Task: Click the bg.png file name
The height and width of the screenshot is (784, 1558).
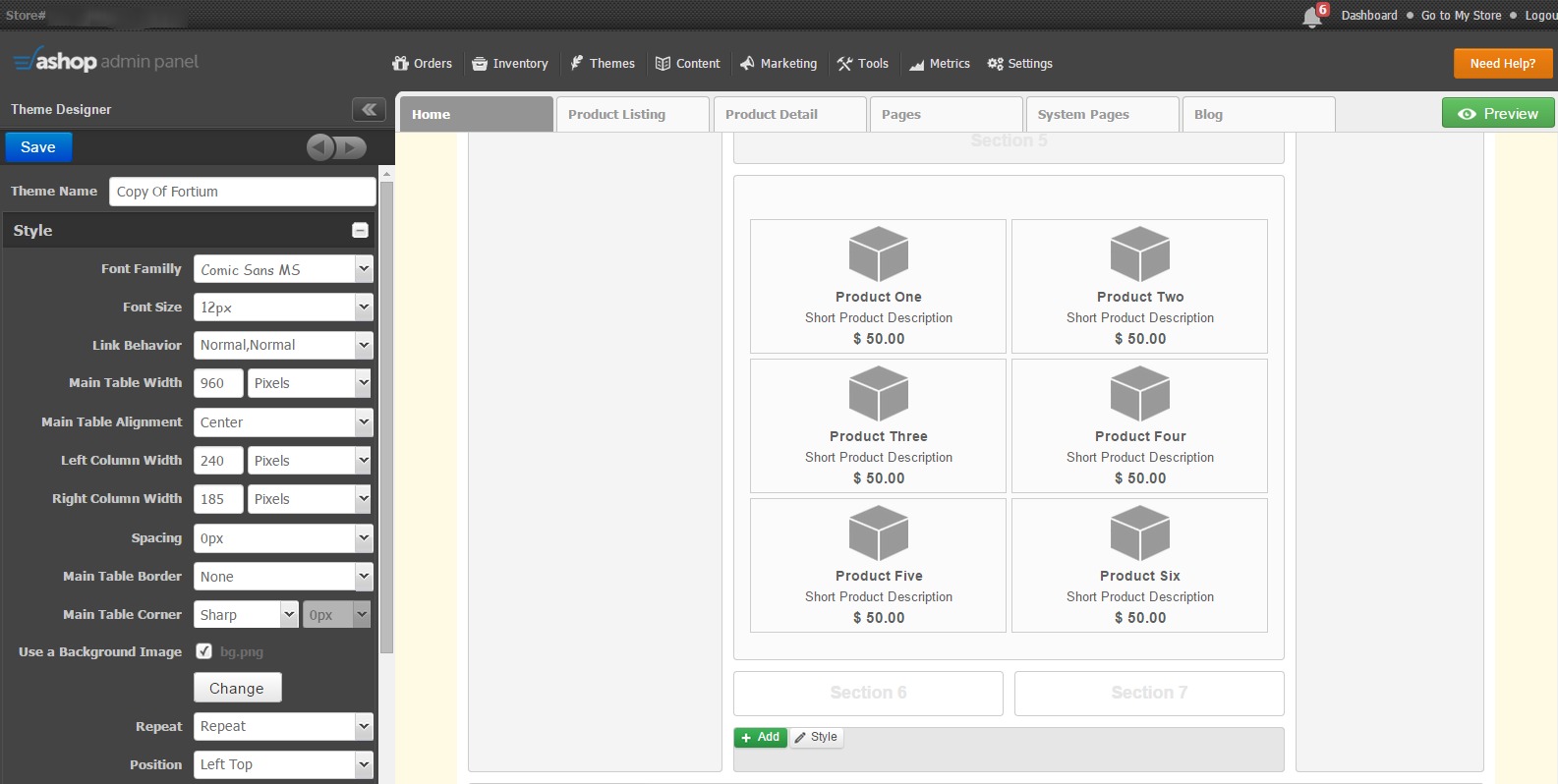Action: pyautogui.click(x=242, y=651)
